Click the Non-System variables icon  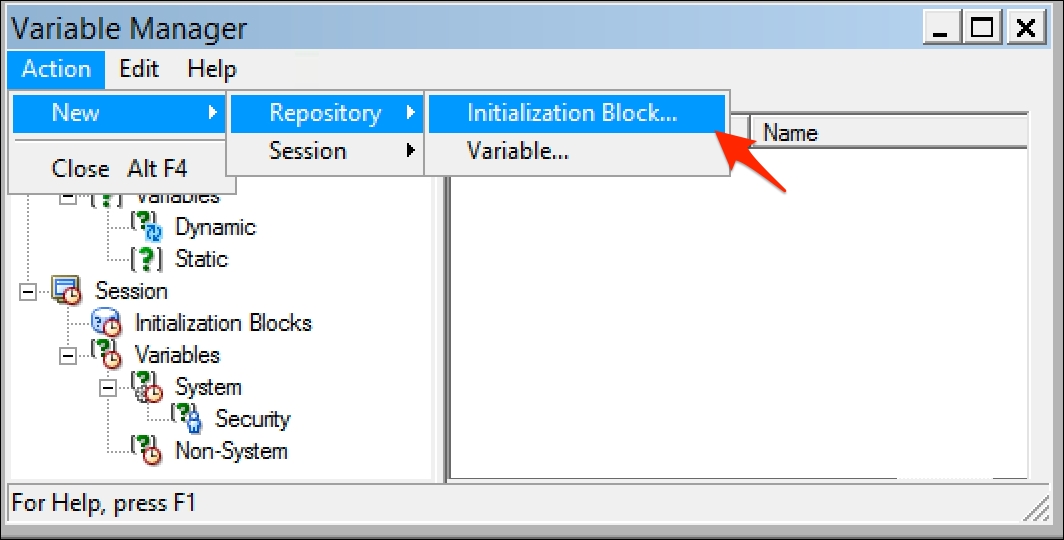(147, 450)
